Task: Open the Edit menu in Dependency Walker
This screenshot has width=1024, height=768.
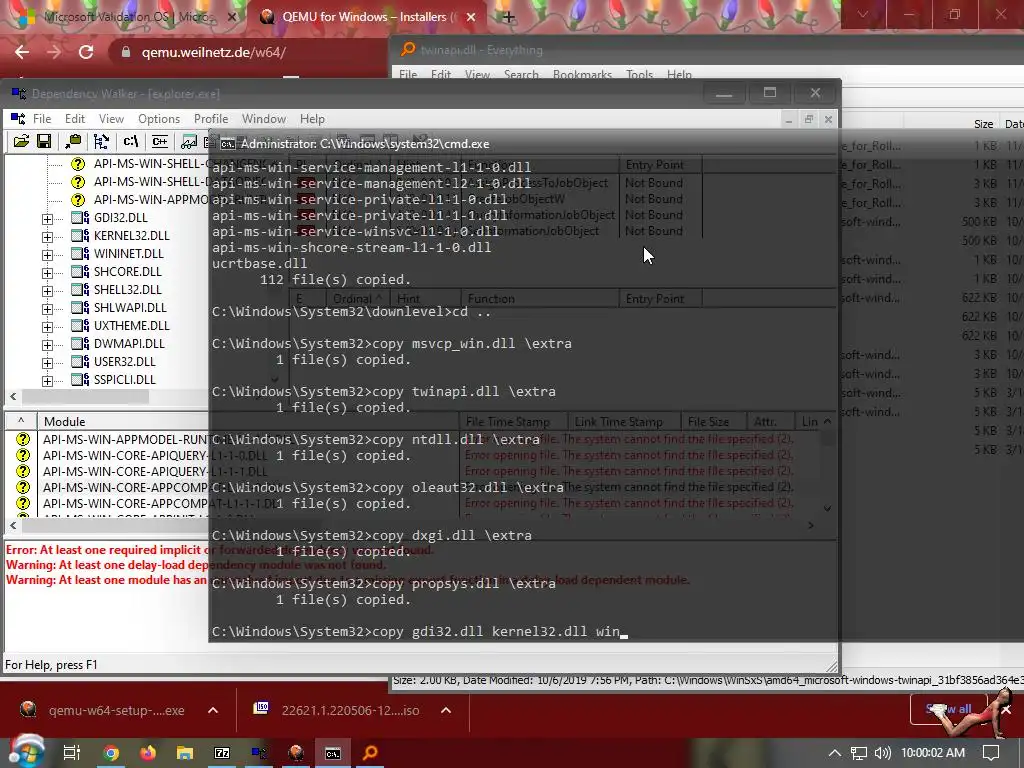Action: click(74, 119)
